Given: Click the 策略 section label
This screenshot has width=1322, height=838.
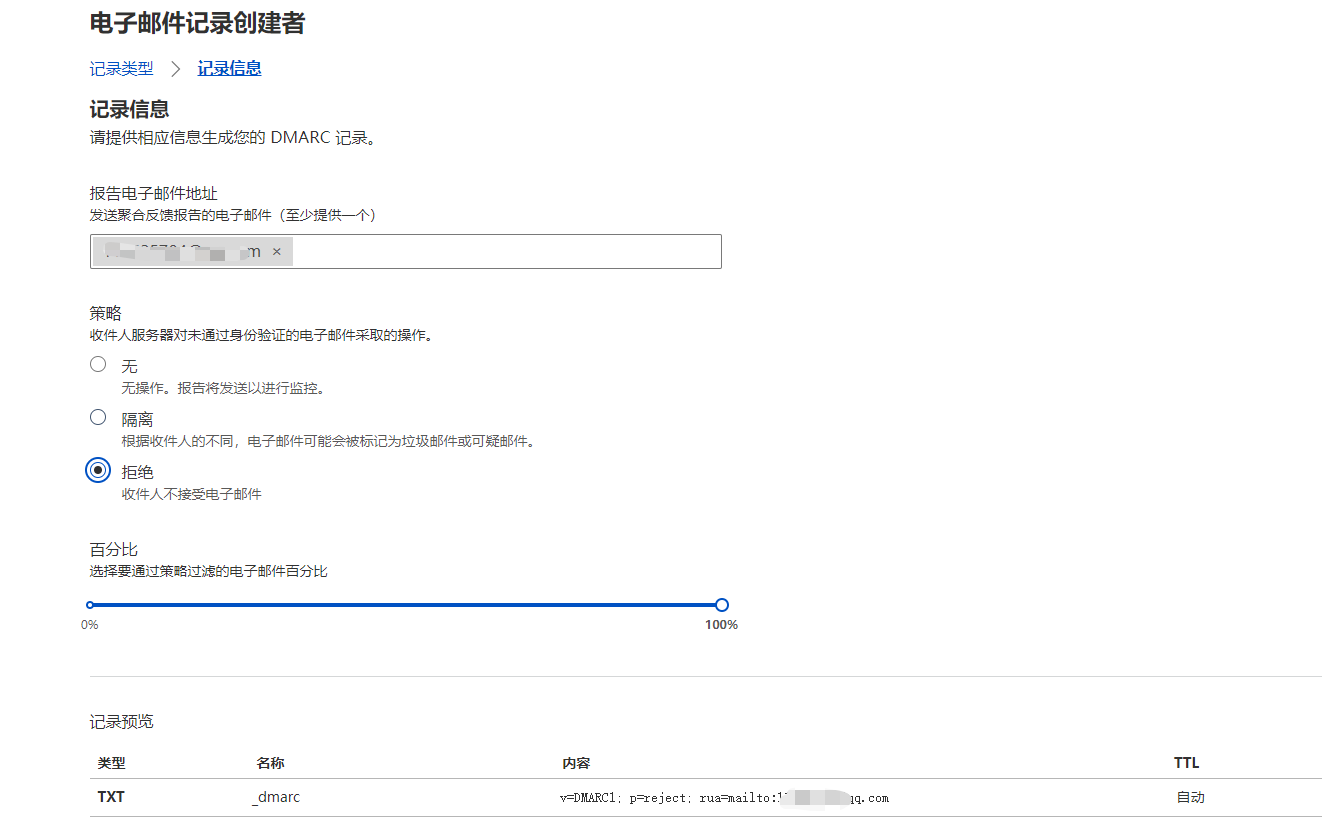Looking at the screenshot, I should (x=106, y=313).
